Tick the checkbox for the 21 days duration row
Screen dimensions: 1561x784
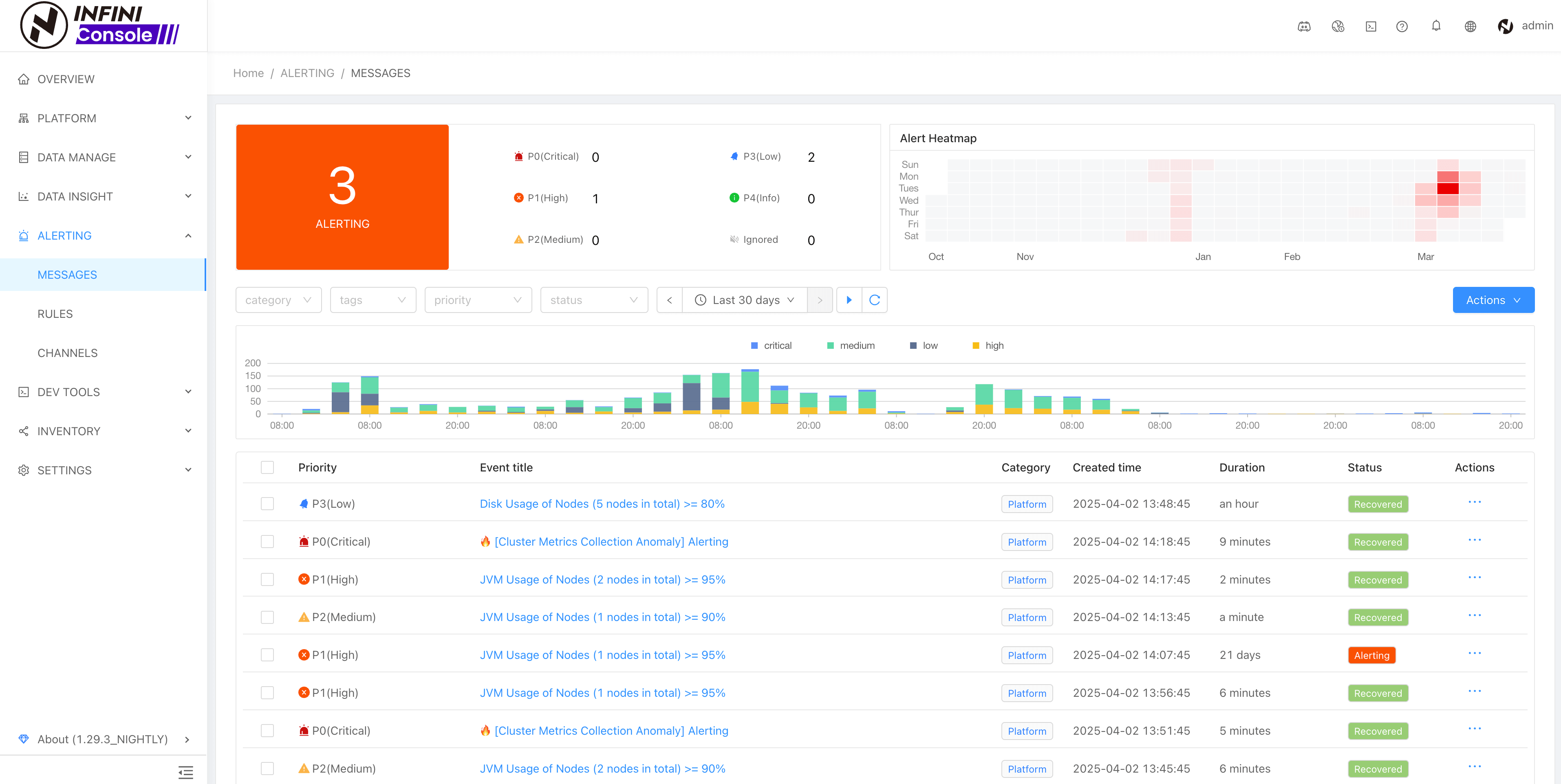267,655
